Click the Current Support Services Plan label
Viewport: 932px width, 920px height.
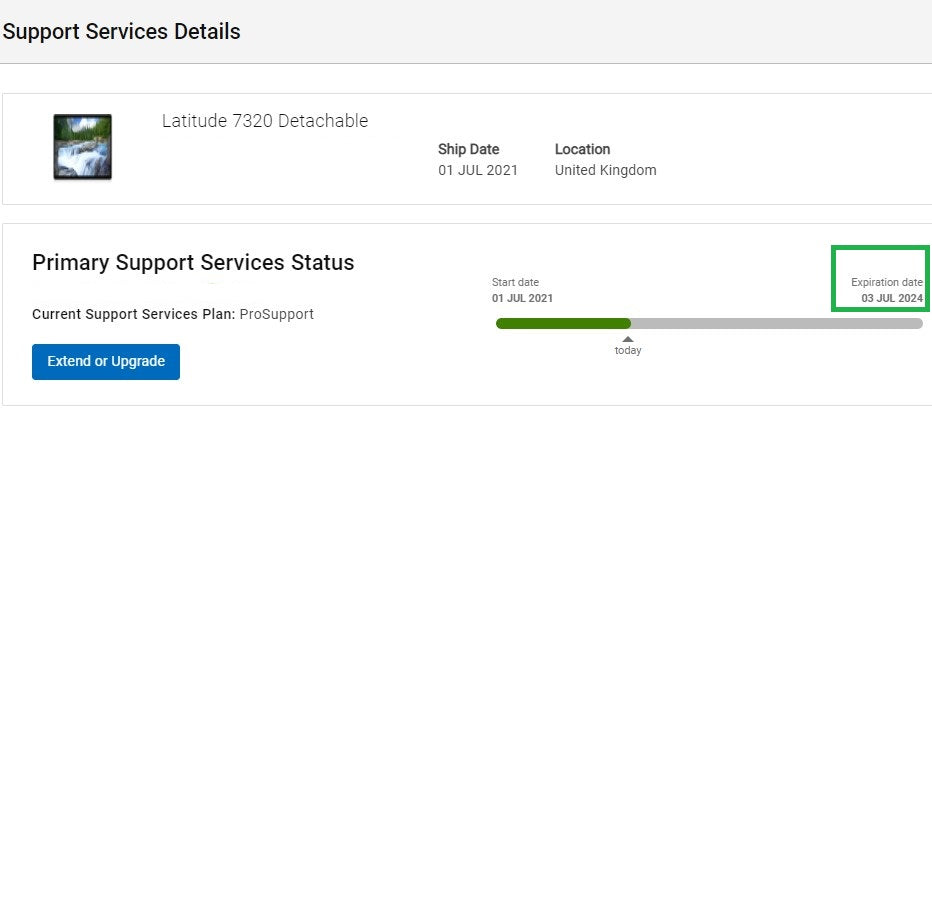(133, 314)
